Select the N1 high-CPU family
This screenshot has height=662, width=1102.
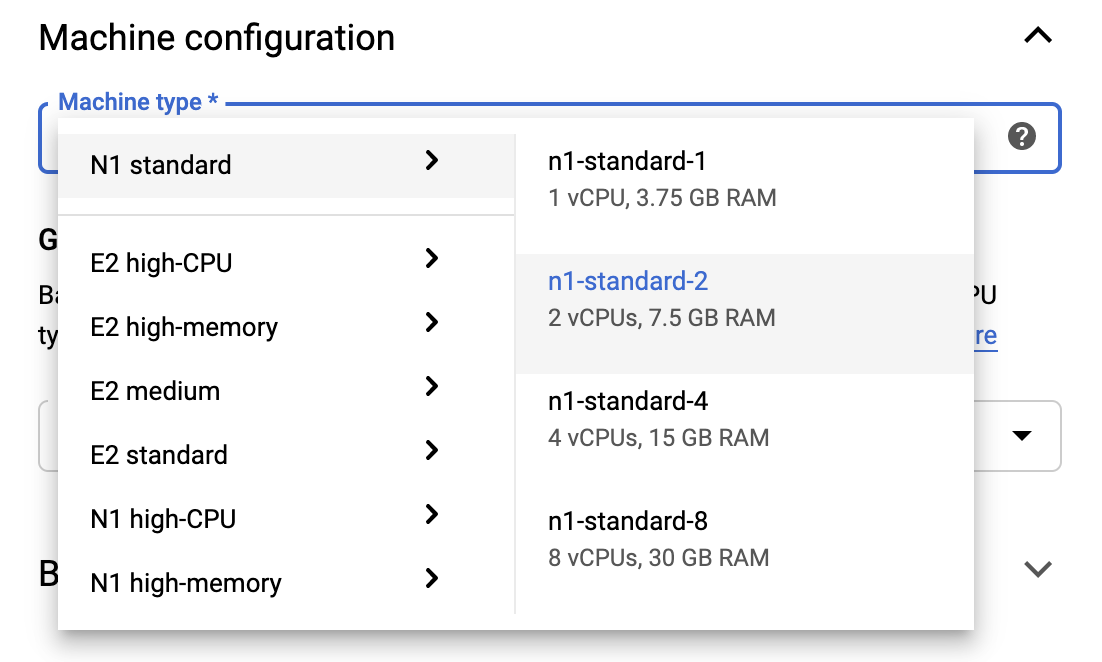[x=163, y=519]
